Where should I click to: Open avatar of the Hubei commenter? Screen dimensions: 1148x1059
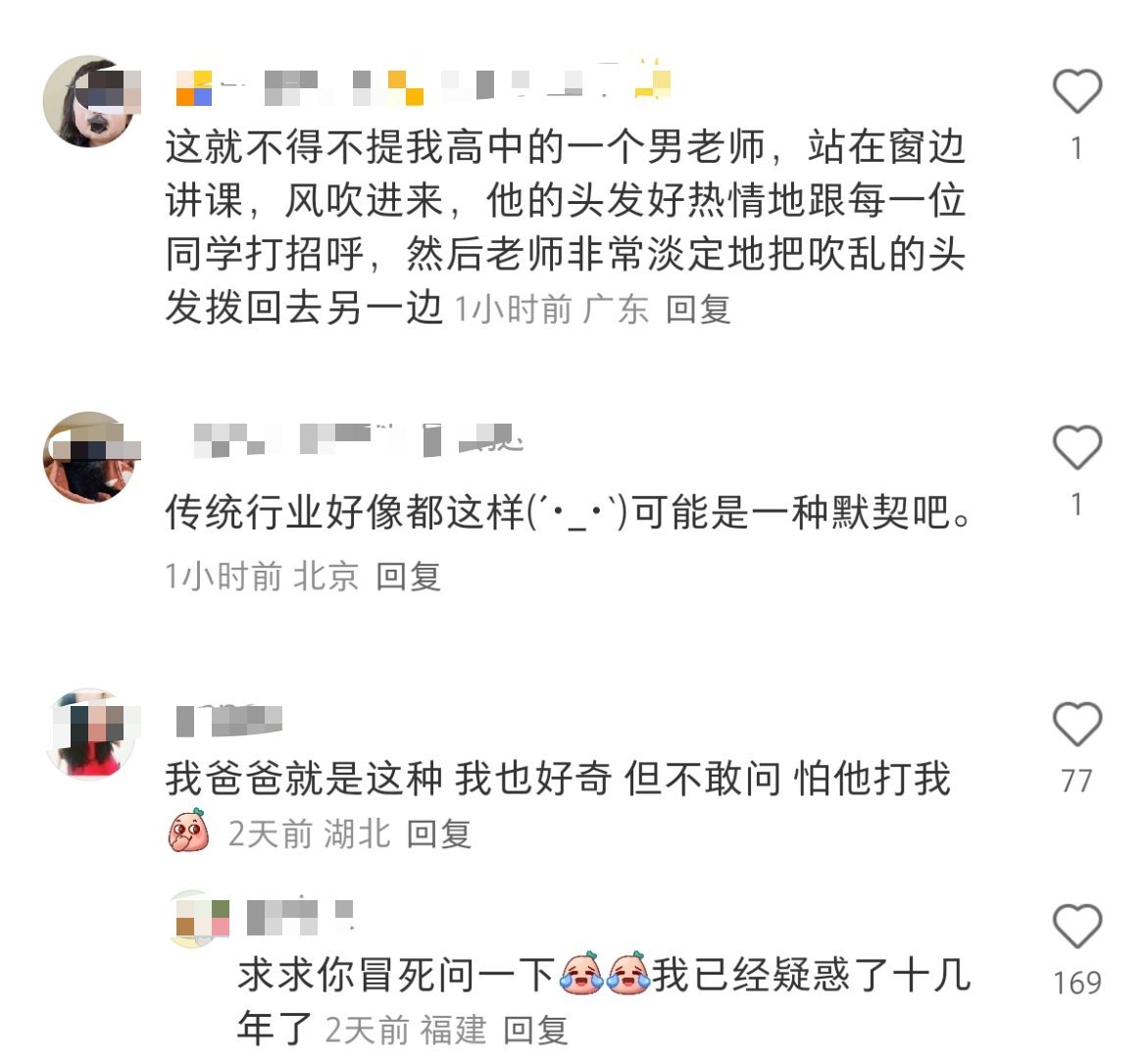coord(91,733)
